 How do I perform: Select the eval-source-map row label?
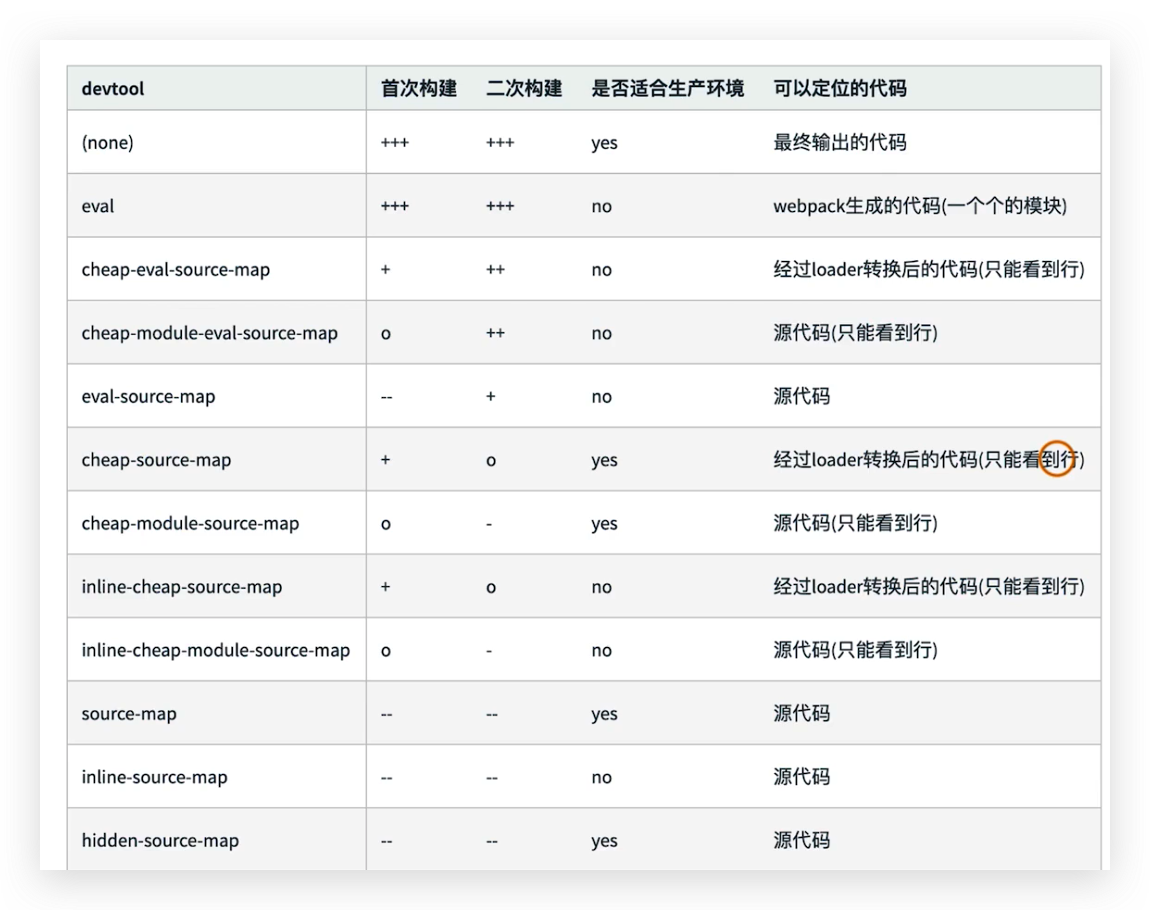[x=149, y=396]
